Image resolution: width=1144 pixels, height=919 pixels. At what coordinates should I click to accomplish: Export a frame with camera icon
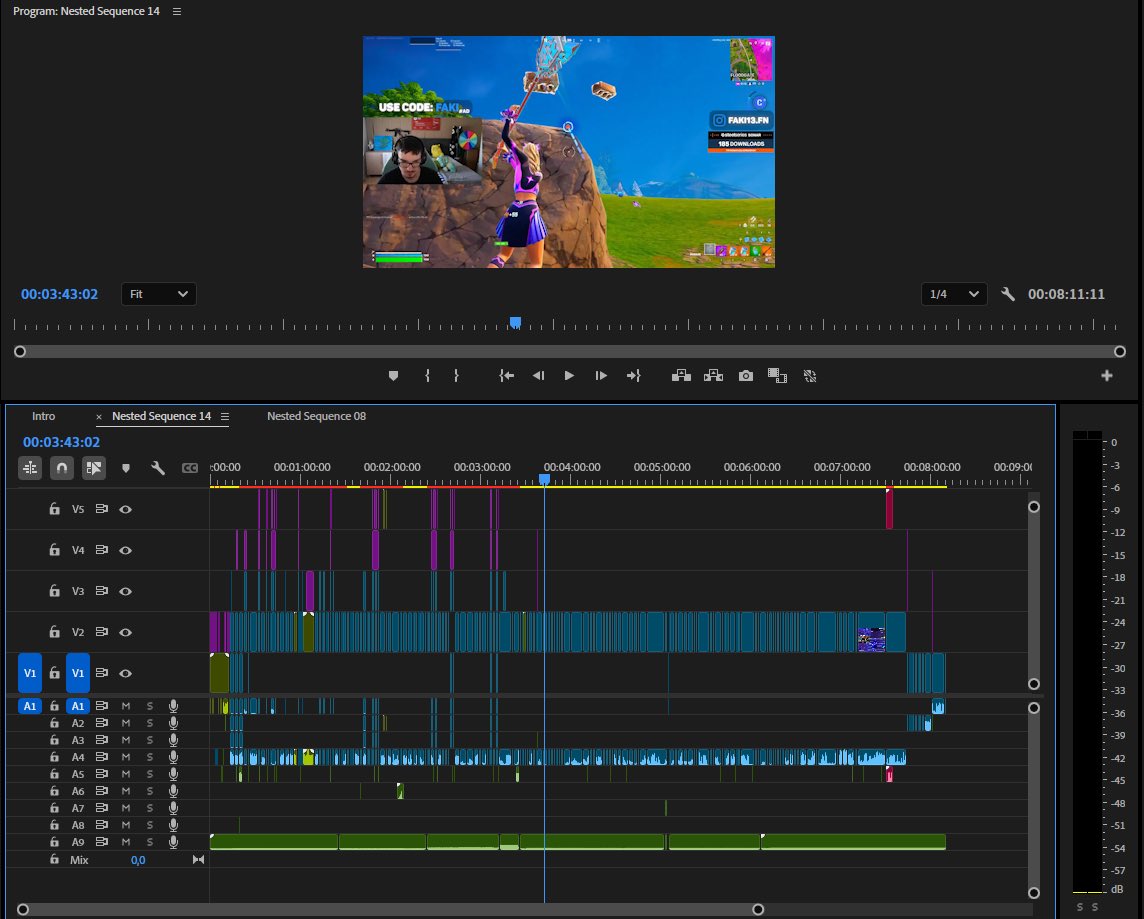pos(746,376)
